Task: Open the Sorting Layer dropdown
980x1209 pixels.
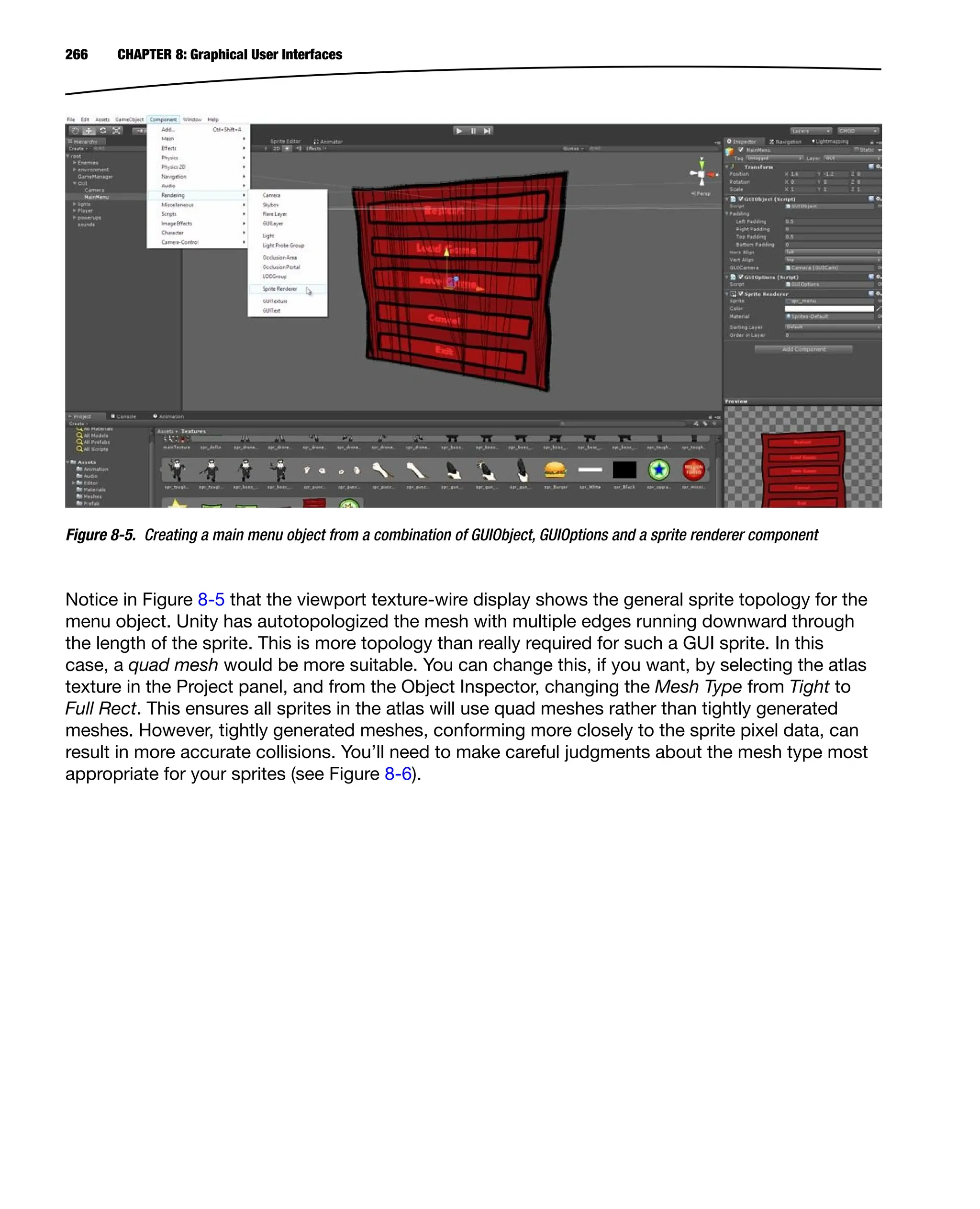Action: coord(833,327)
